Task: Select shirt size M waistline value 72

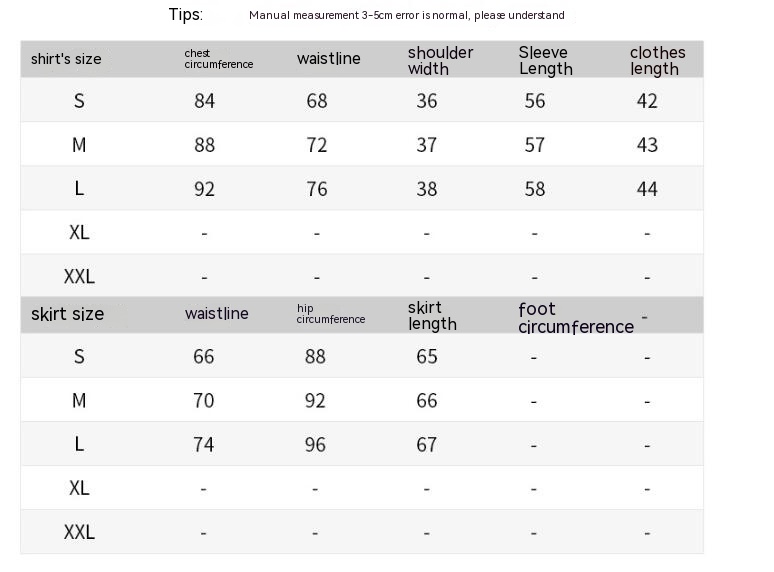Action: pyautogui.click(x=316, y=145)
